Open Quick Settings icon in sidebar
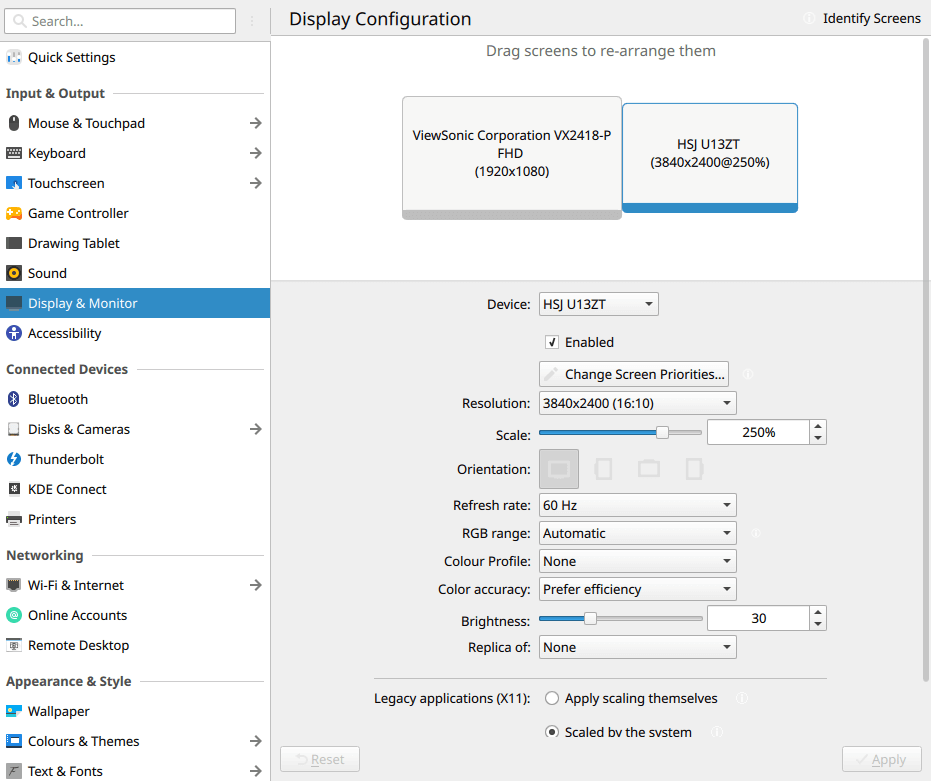 14,58
